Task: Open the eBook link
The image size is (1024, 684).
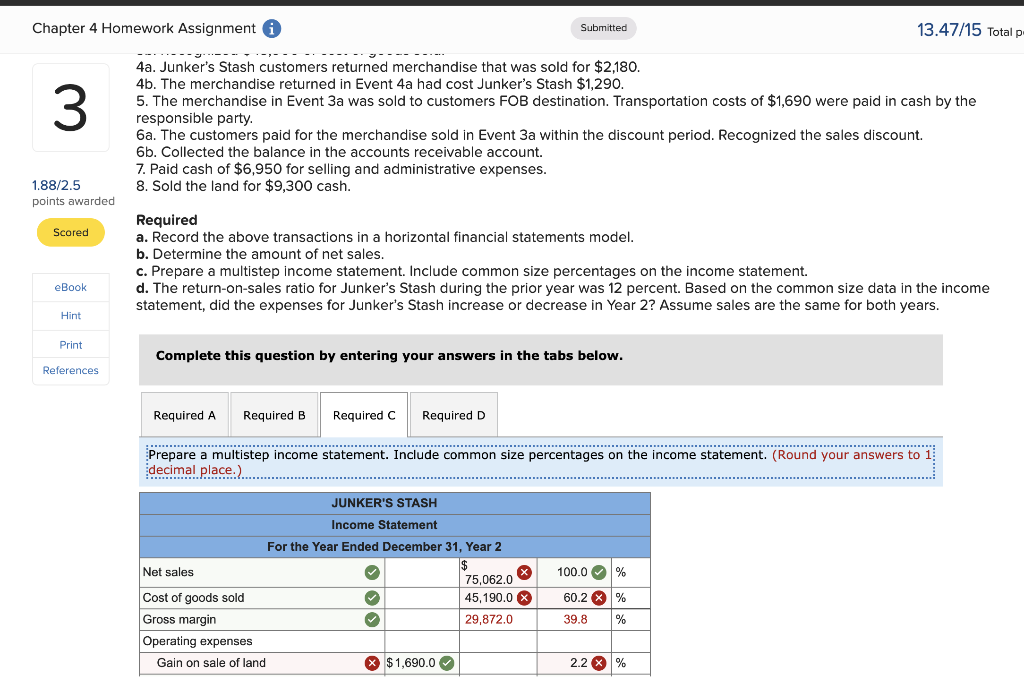Action: pos(71,287)
